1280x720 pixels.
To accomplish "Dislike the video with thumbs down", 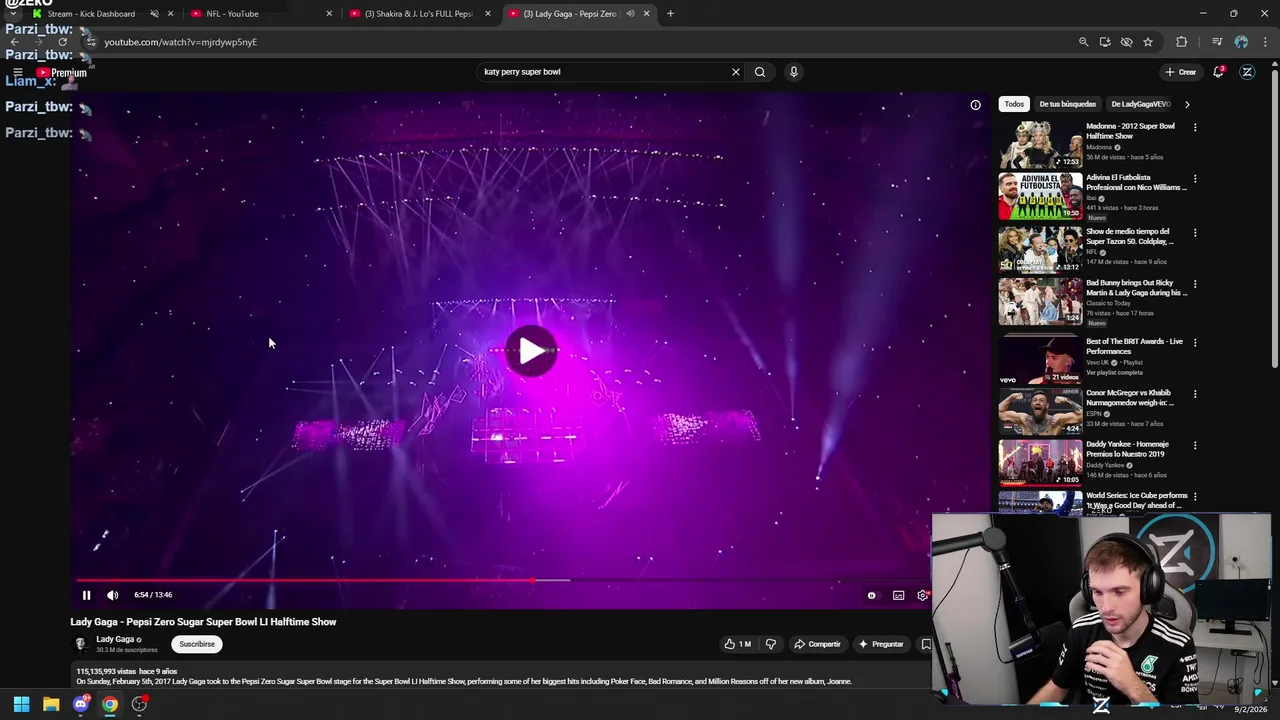I will tap(770, 644).
